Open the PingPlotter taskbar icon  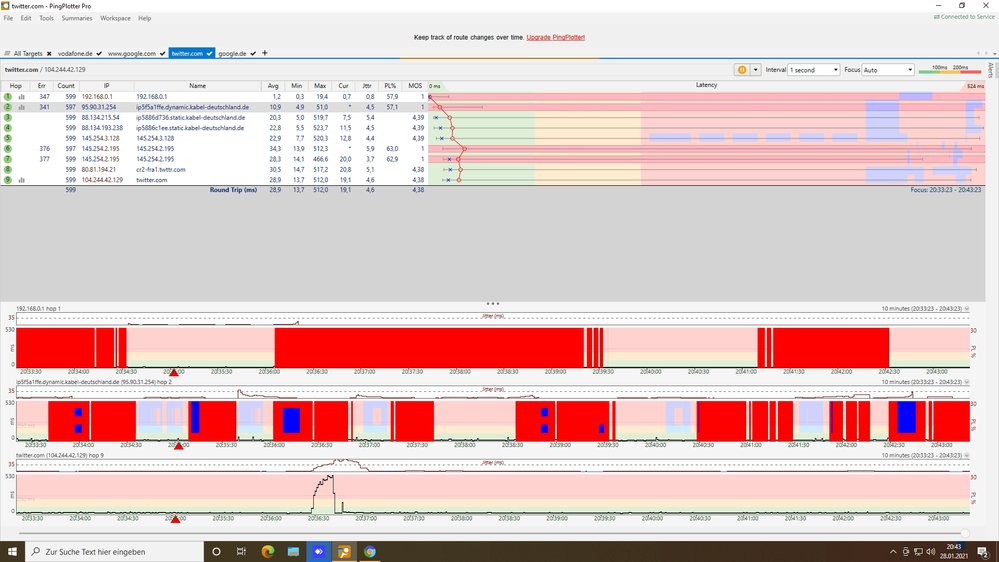(344, 552)
